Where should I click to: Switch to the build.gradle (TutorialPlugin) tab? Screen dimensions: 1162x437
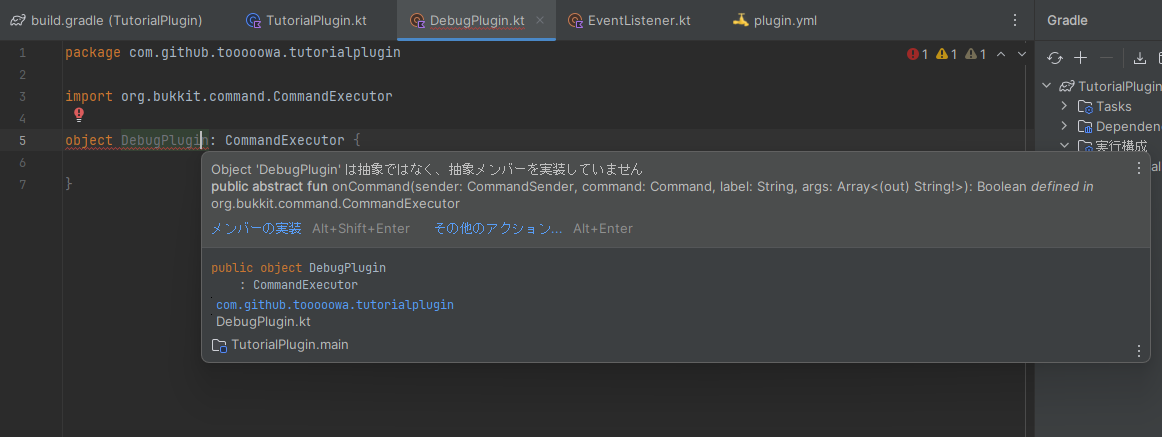click(x=107, y=21)
